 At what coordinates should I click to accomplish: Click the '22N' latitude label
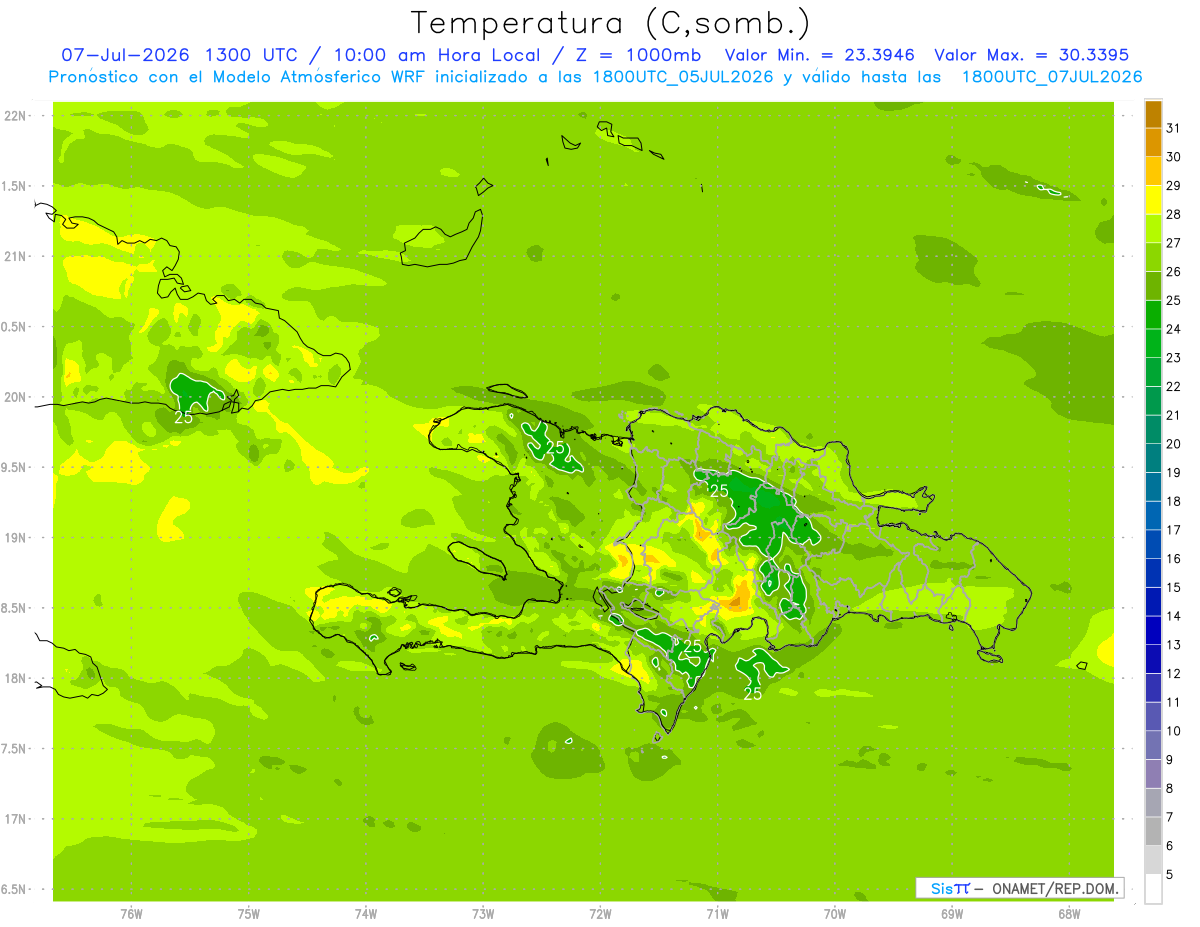pos(17,116)
